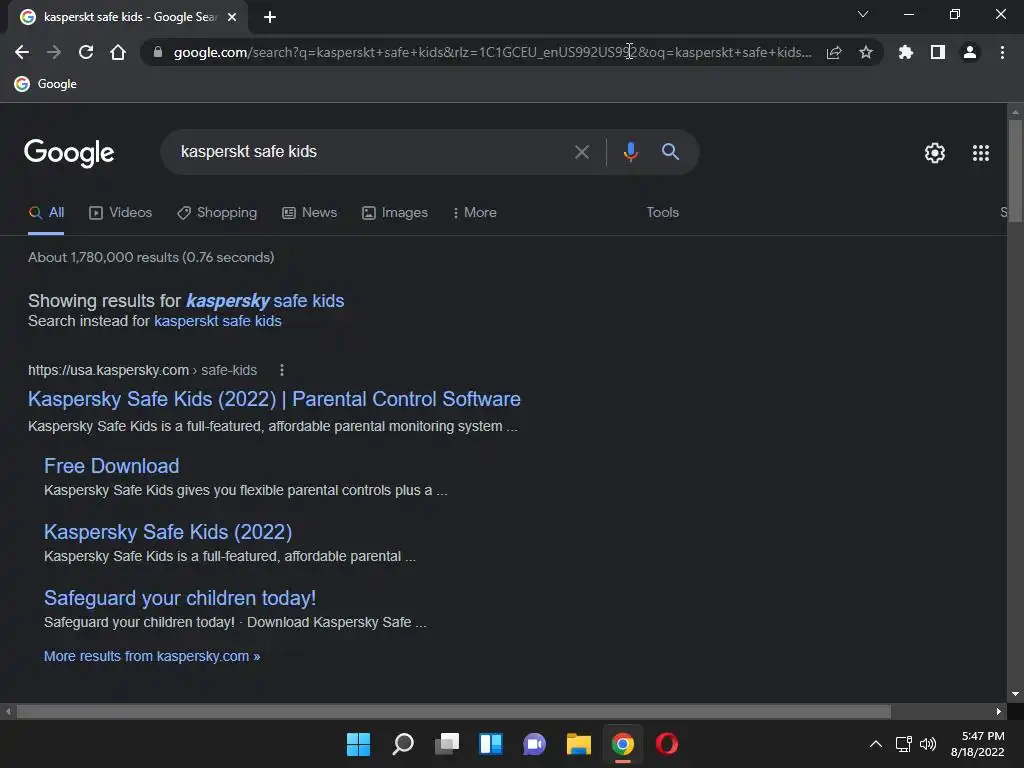Open the Kaspersky Safe Kids (2022) sitelink

click(x=168, y=532)
